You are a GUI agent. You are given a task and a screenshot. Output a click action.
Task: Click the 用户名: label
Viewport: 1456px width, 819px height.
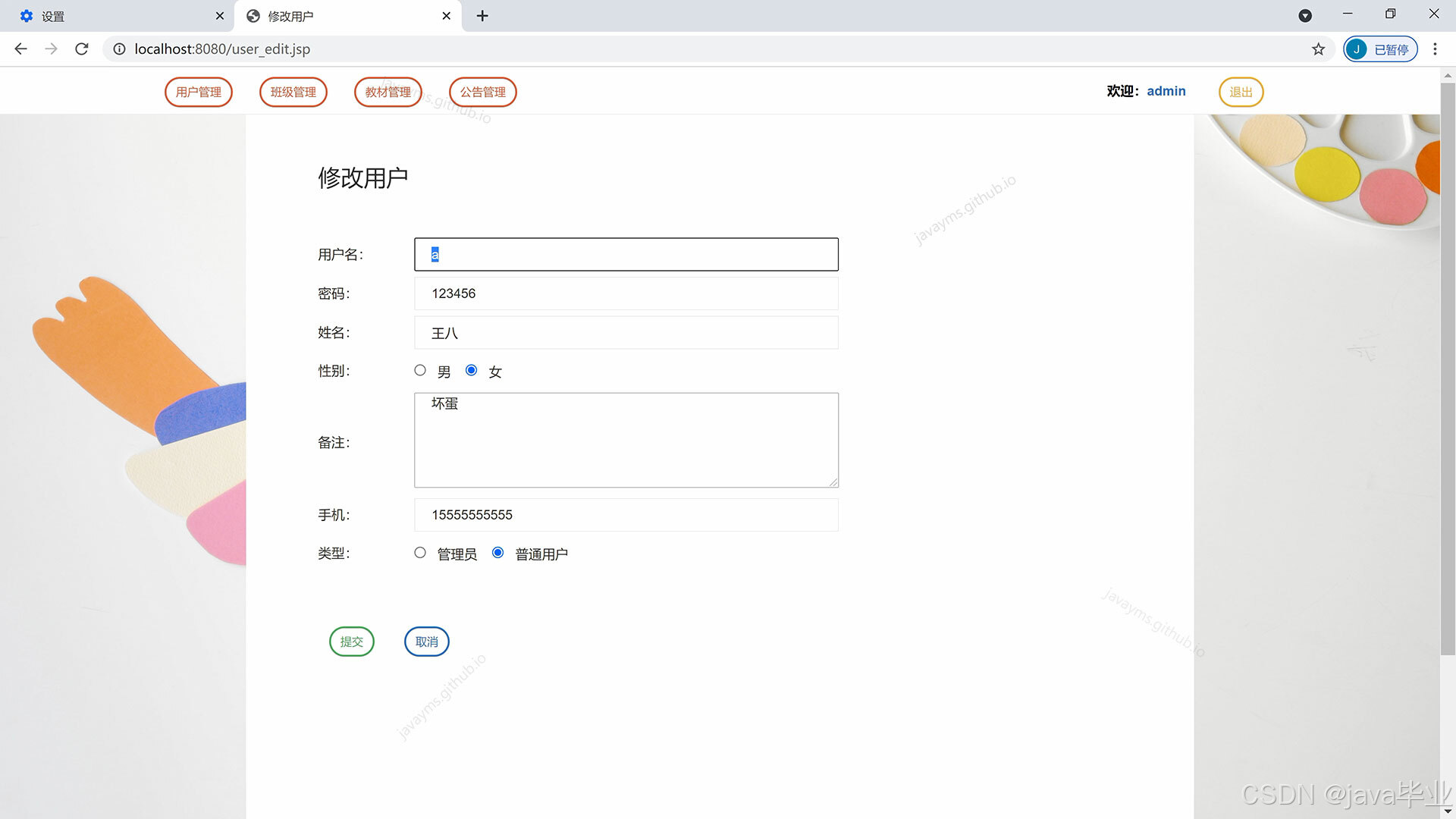click(x=340, y=255)
